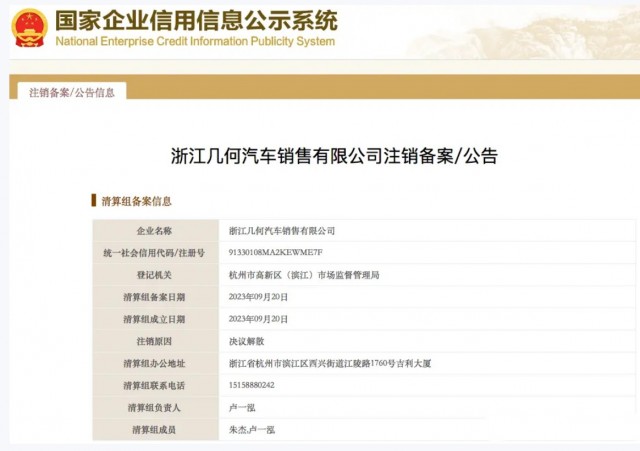Select the 清算组负责人 value 卢一泓
The width and height of the screenshot is (640, 451).
(242, 407)
